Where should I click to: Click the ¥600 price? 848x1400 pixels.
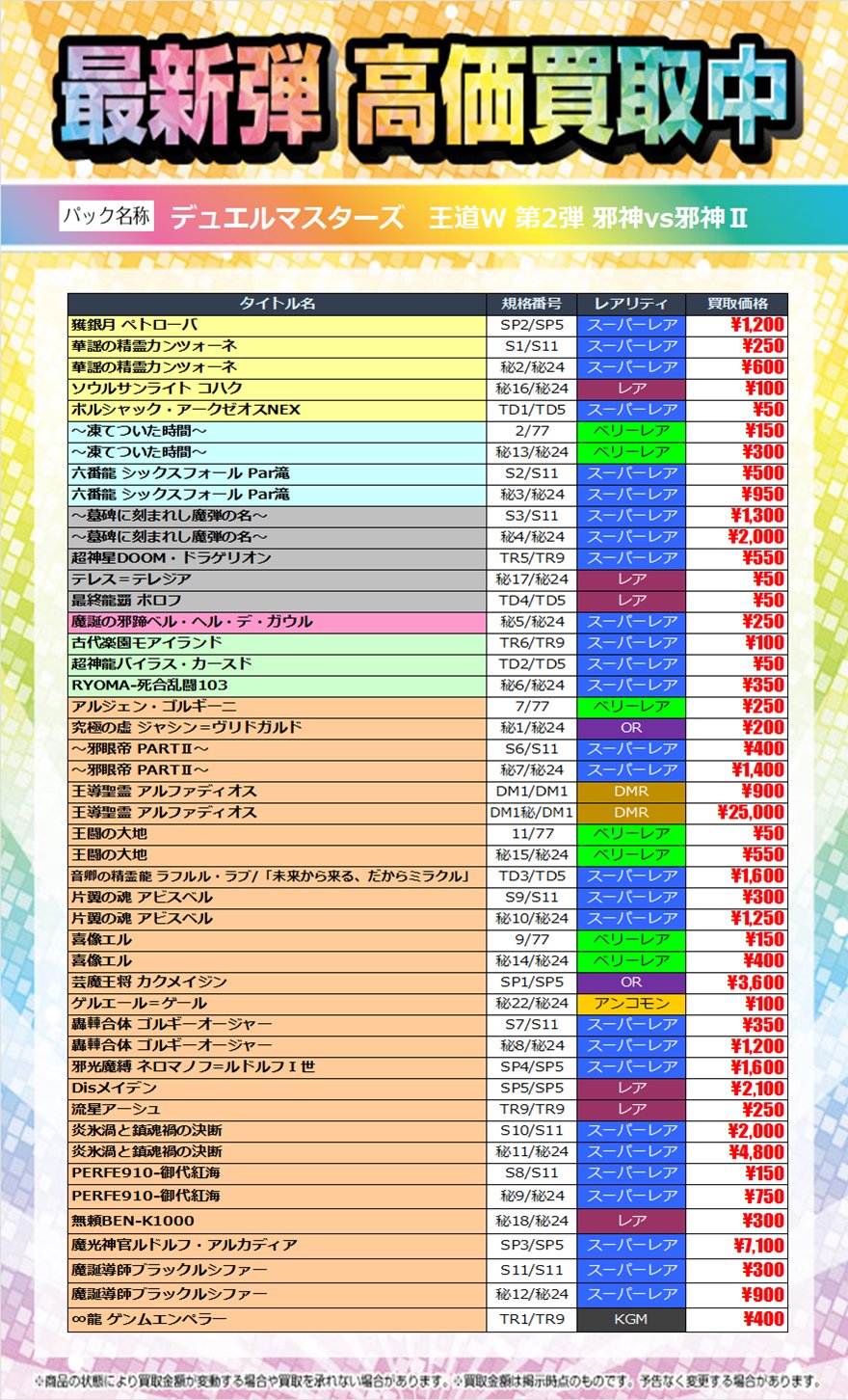(x=762, y=367)
